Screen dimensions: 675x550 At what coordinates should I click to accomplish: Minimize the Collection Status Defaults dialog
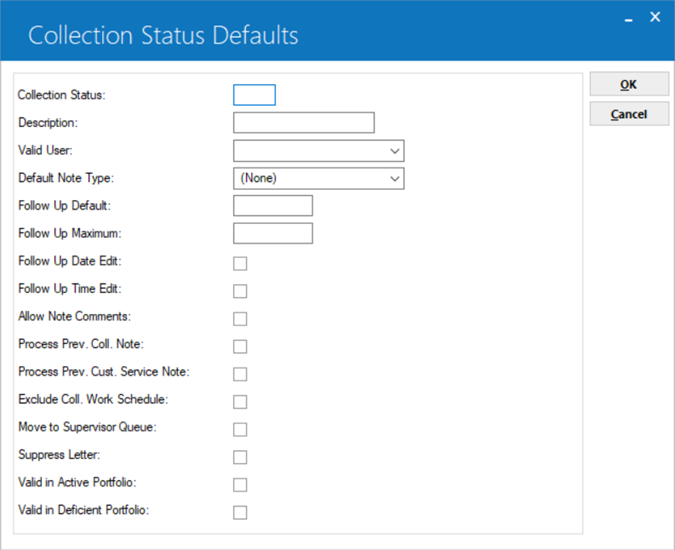click(x=629, y=18)
